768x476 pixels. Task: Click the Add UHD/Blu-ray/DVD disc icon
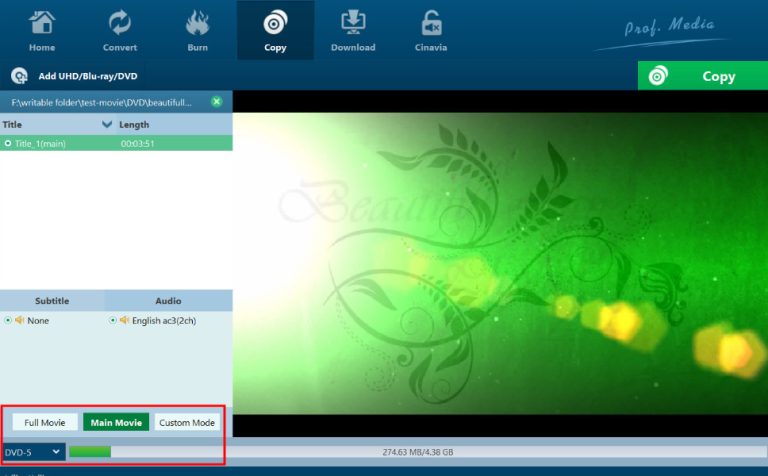[x=18, y=76]
